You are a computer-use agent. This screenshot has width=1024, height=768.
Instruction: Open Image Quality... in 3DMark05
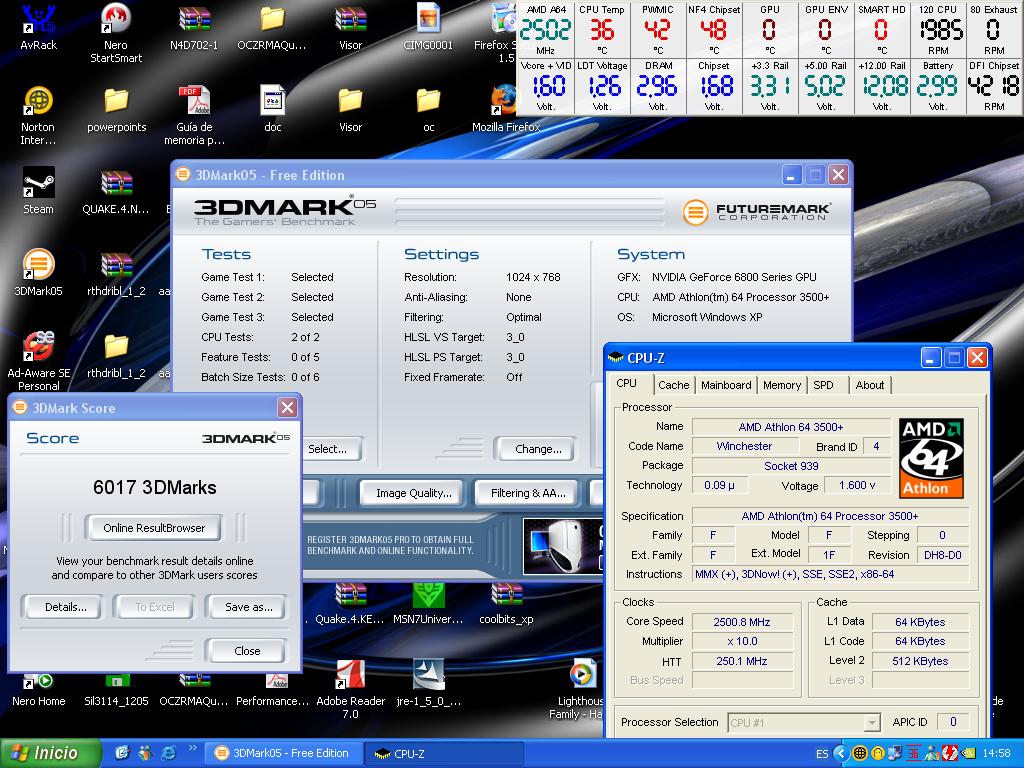[413, 493]
